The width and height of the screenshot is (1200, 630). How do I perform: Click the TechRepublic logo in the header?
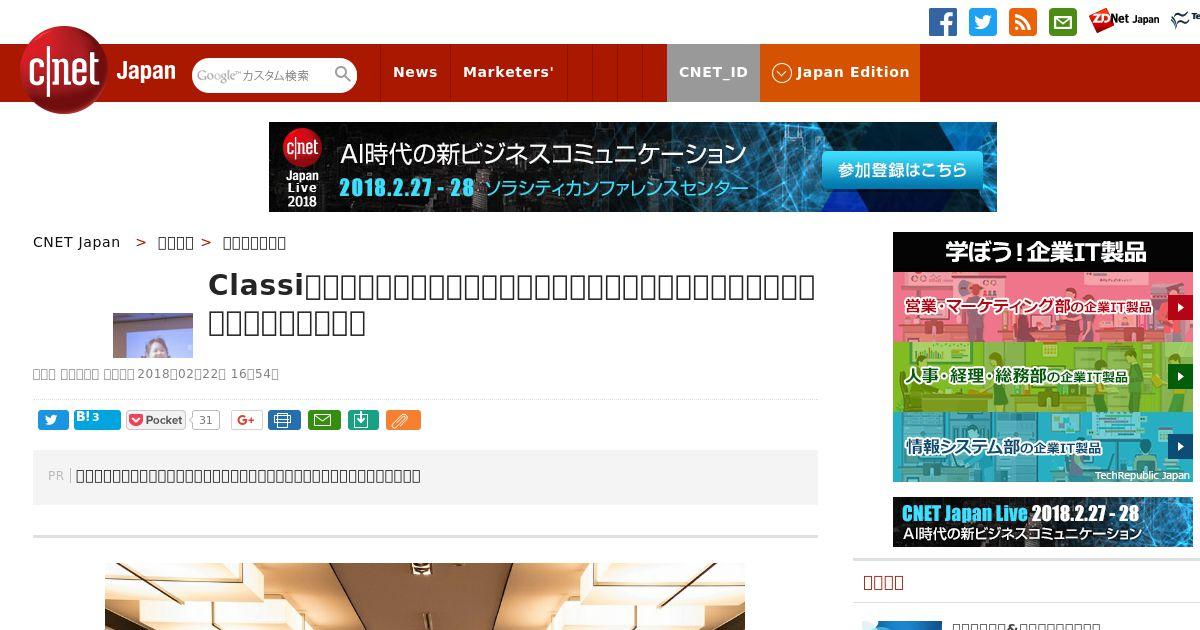pyautogui.click(x=1185, y=19)
